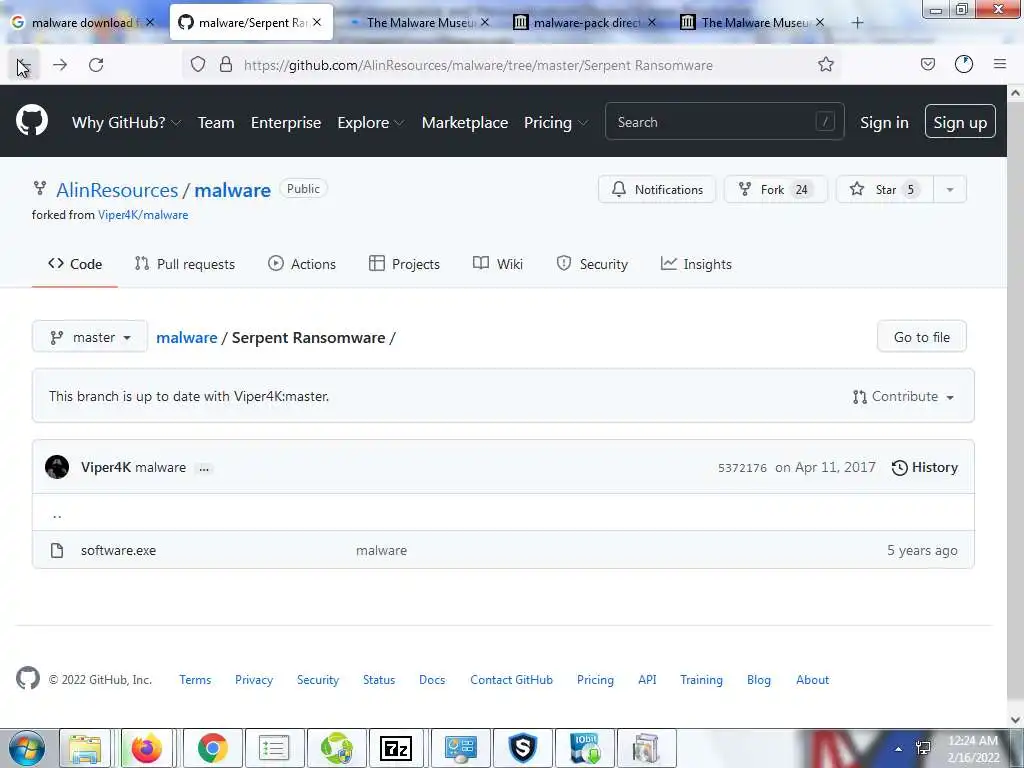Click the padlock site info icon
Image resolution: width=1024 pixels, height=768 pixels.
(x=226, y=64)
